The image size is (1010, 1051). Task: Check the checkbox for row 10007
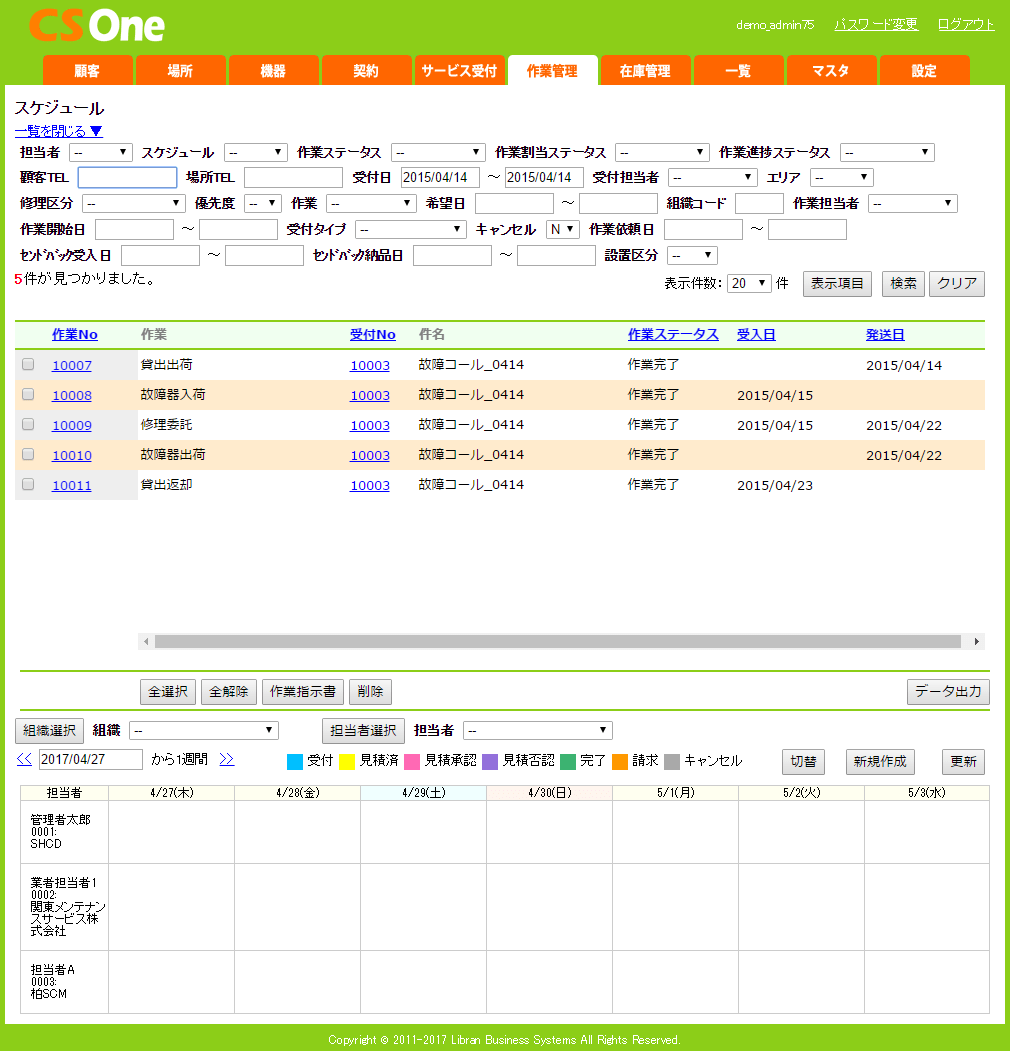coord(28,365)
